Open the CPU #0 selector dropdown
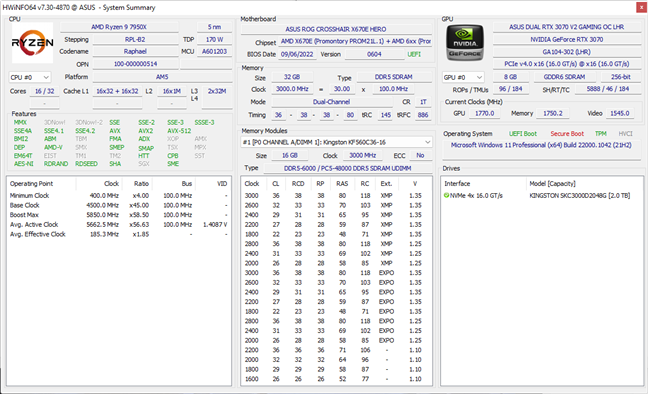Image resolution: width=648 pixels, height=394 pixels. (30, 77)
